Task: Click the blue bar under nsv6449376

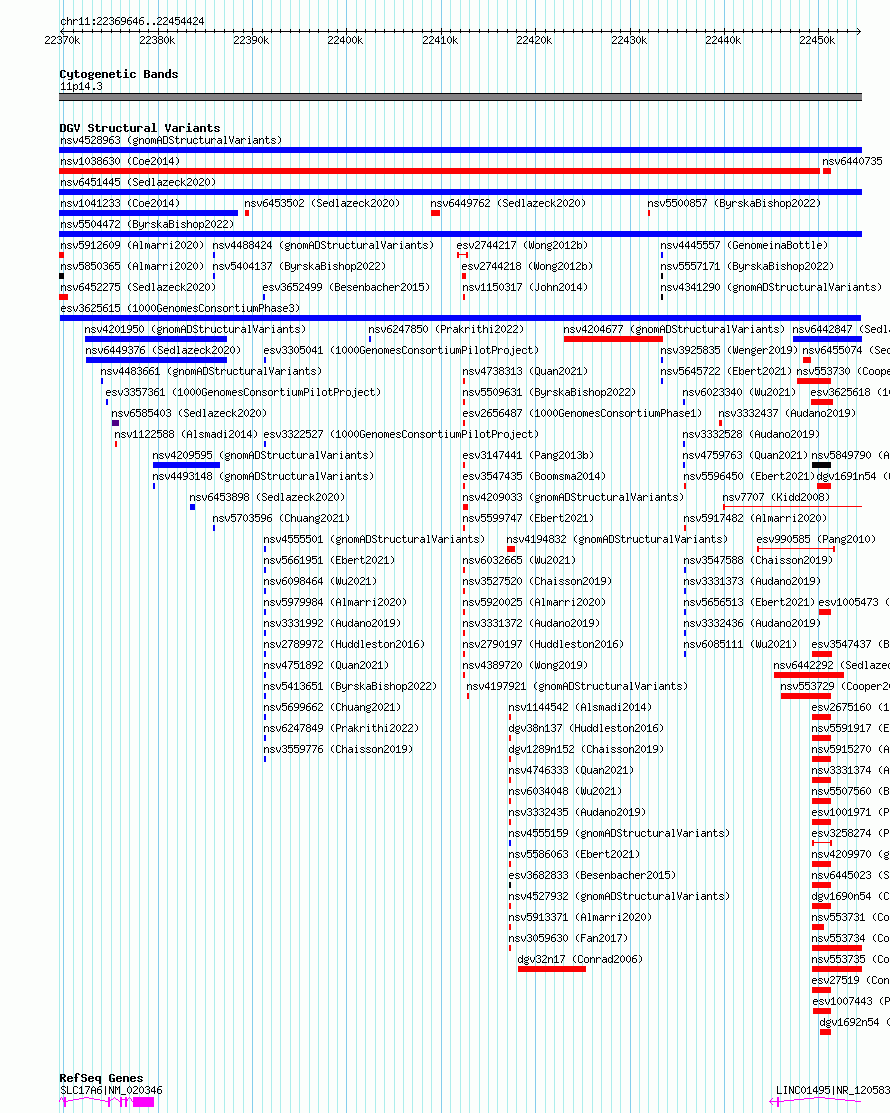Action: 156,361
